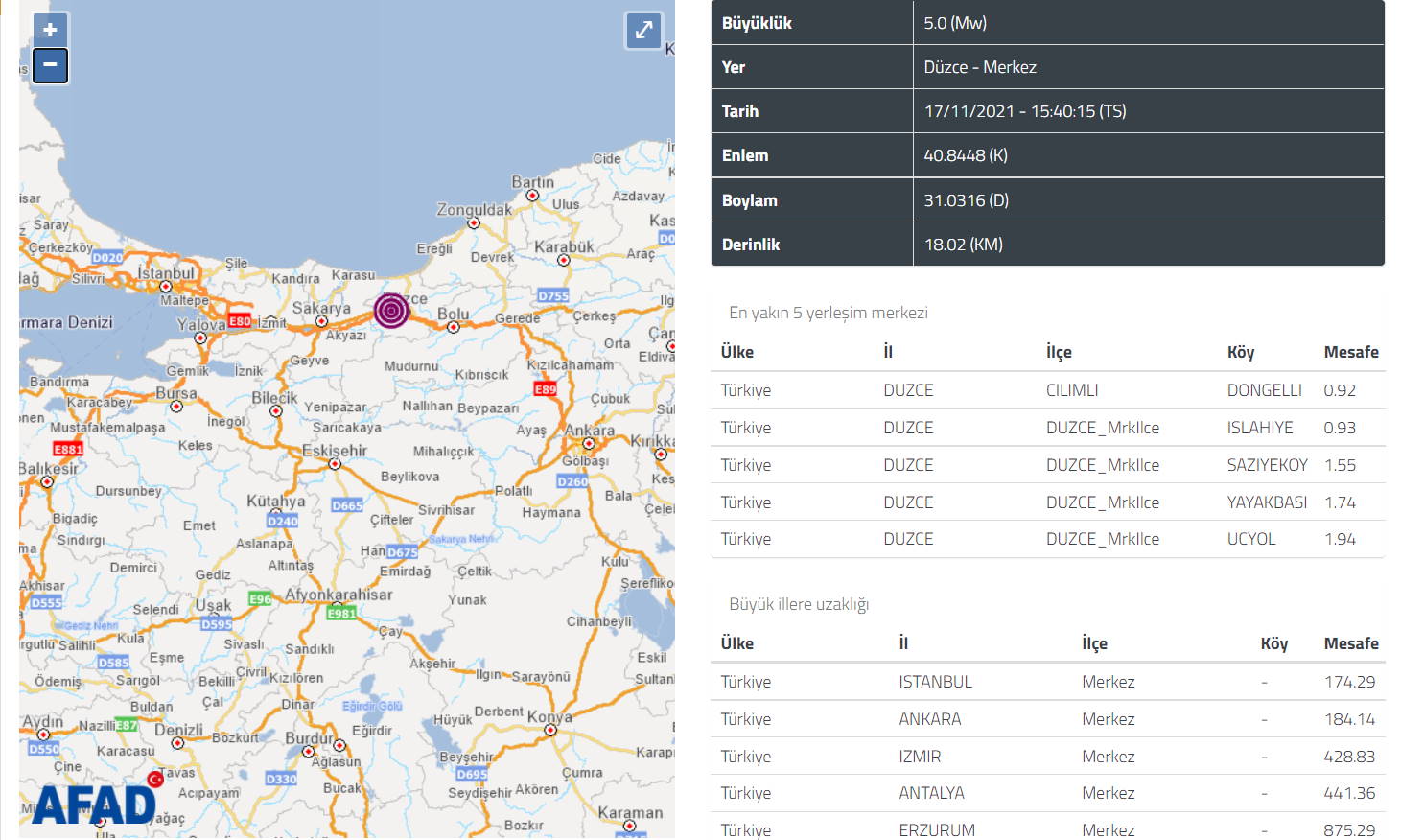
Task: Click the Ankara label on the map
Action: pos(589,430)
